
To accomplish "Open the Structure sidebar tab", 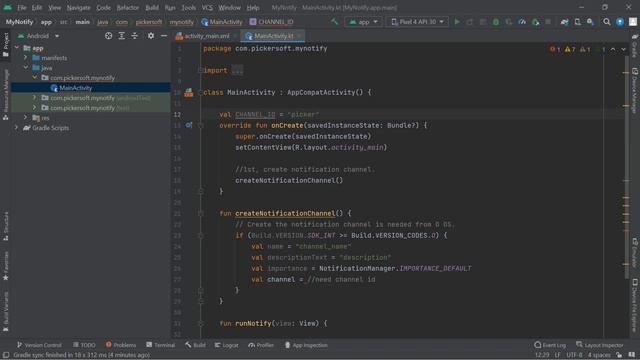I will (x=6, y=226).
